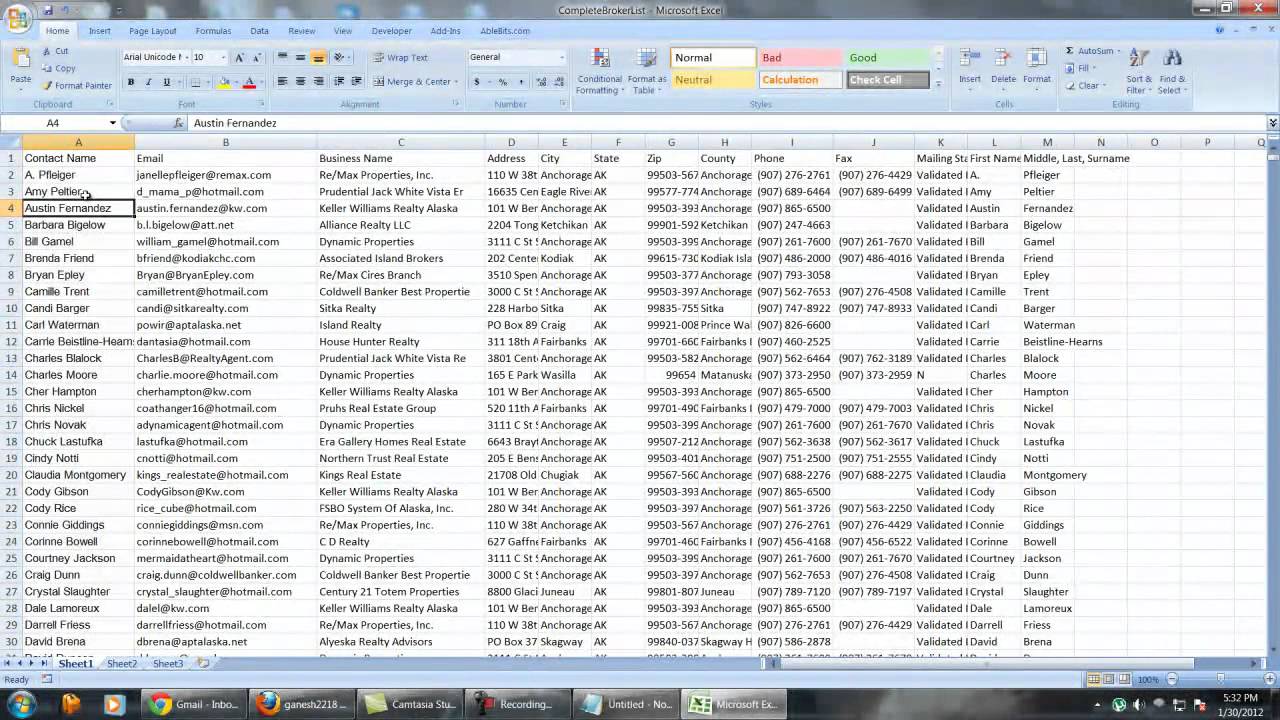Select the Bad cell style
The width and height of the screenshot is (1280, 720).
coord(800,58)
